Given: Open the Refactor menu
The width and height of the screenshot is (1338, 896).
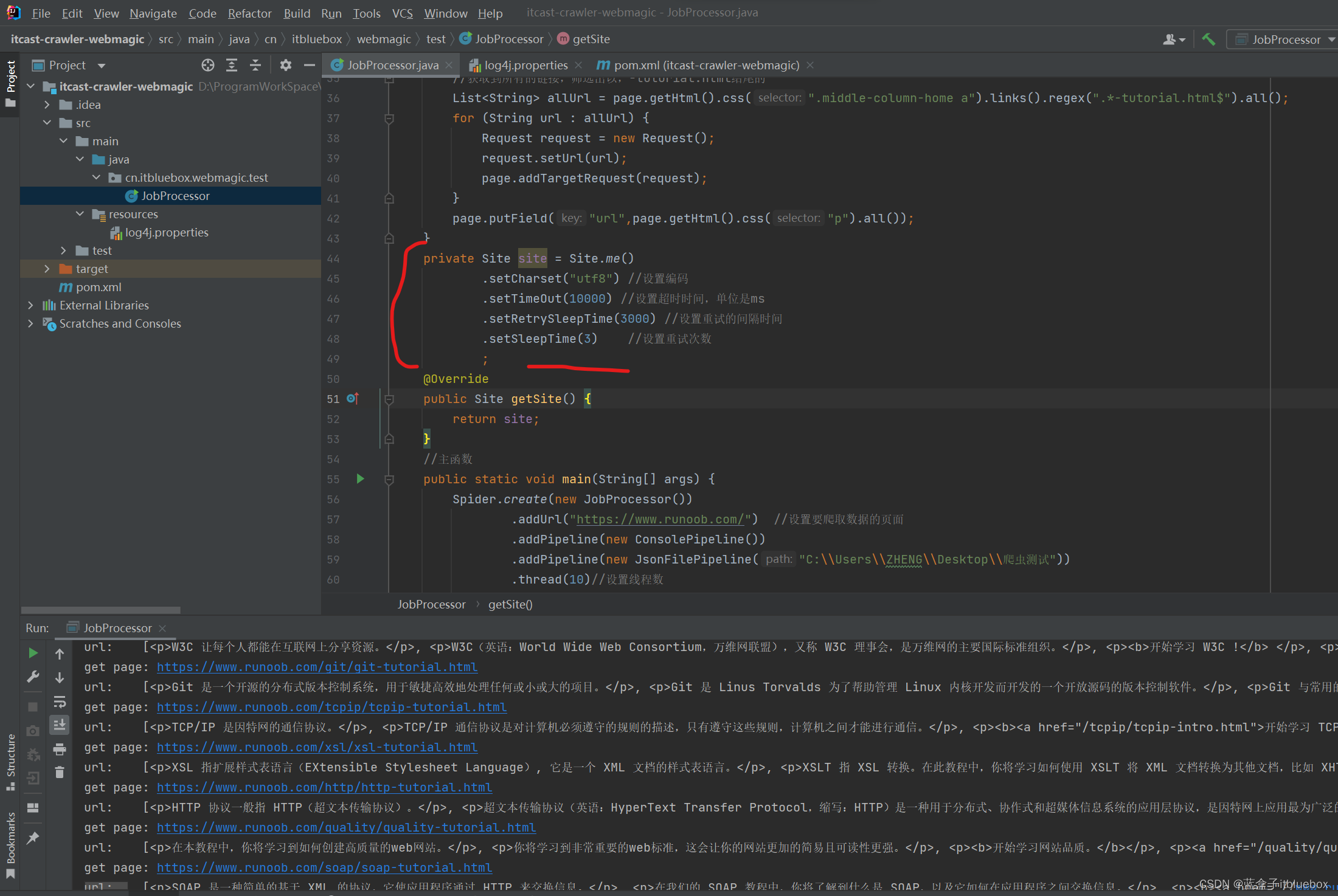Looking at the screenshot, I should coord(249,13).
